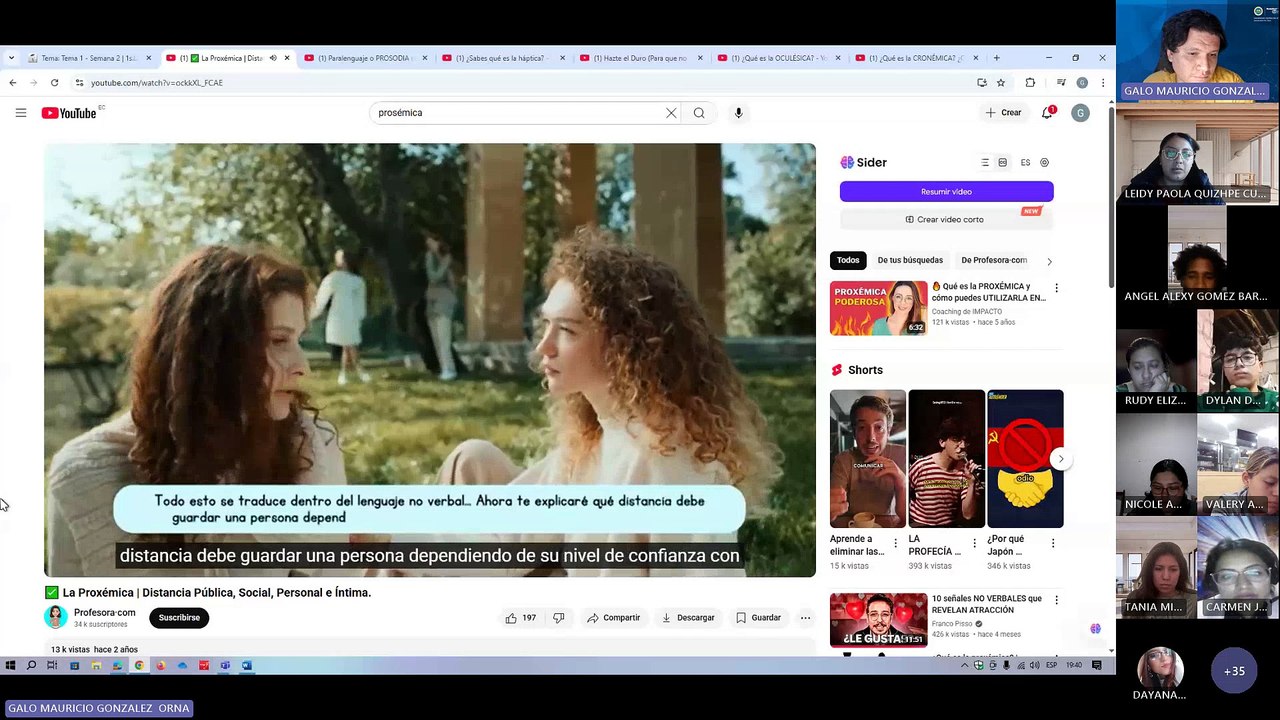Switch to ¿Qué es la CRONÉMICA tab
Viewport: 1280px width, 720px height.
click(x=917, y=58)
